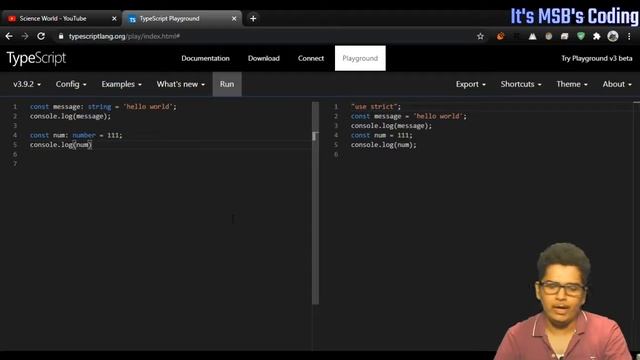This screenshot has width=640, height=360.
Task: Click 'number' type on editor line 4
Action: [x=84, y=135]
